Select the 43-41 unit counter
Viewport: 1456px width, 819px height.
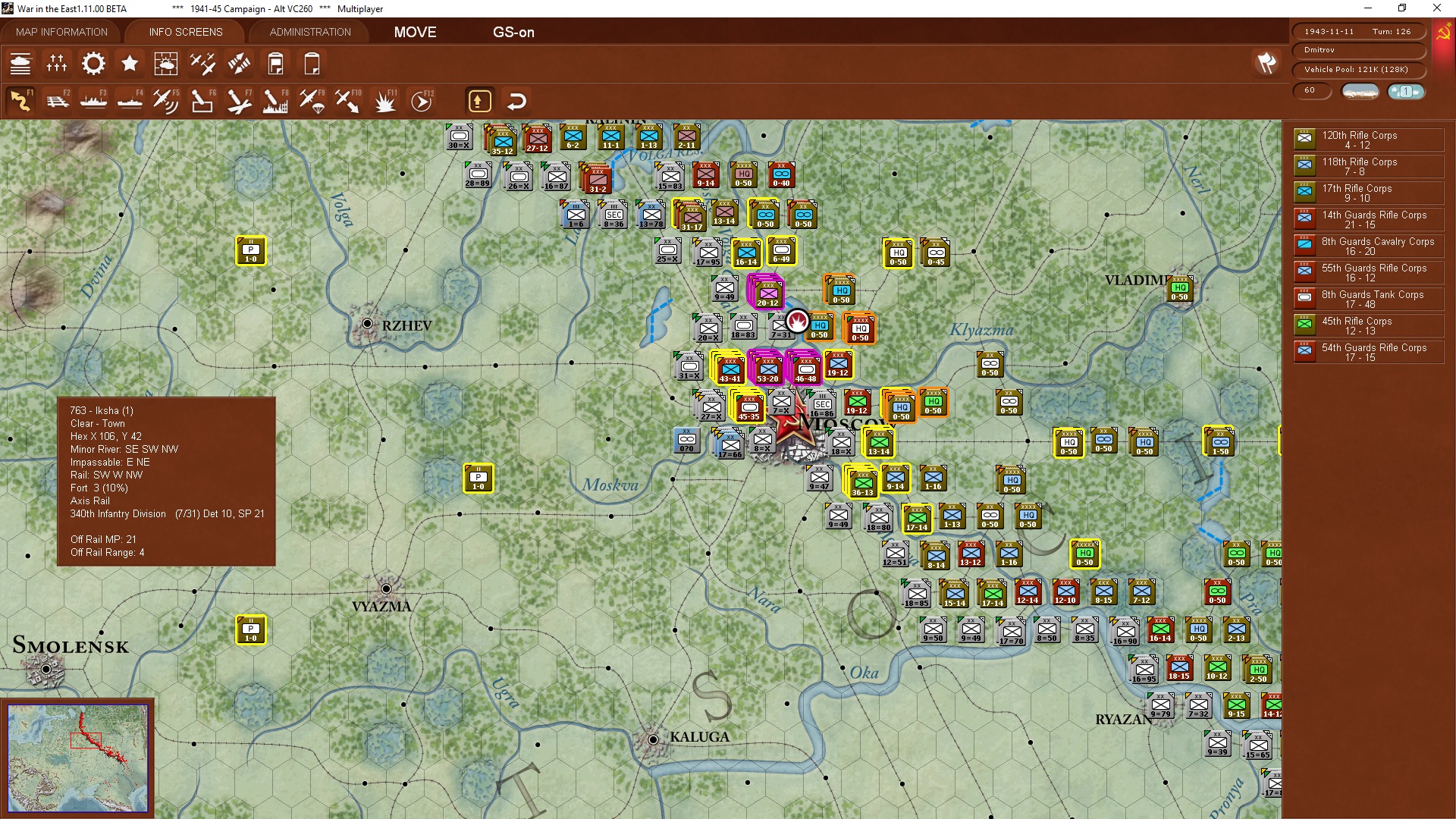click(730, 369)
